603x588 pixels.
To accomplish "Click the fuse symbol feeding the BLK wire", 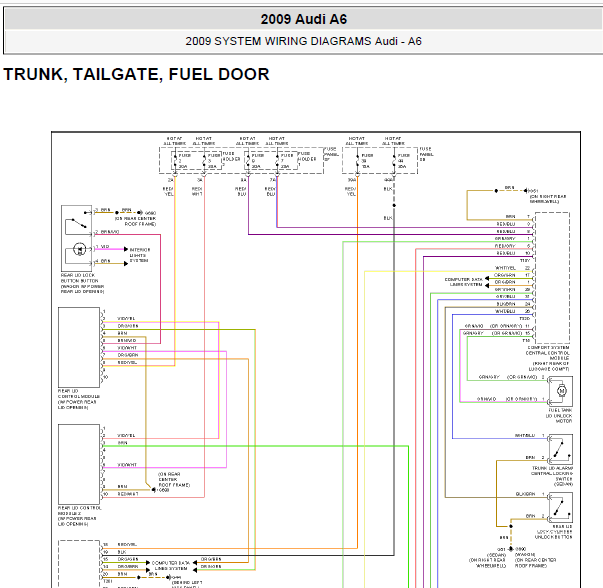I will [x=394, y=161].
